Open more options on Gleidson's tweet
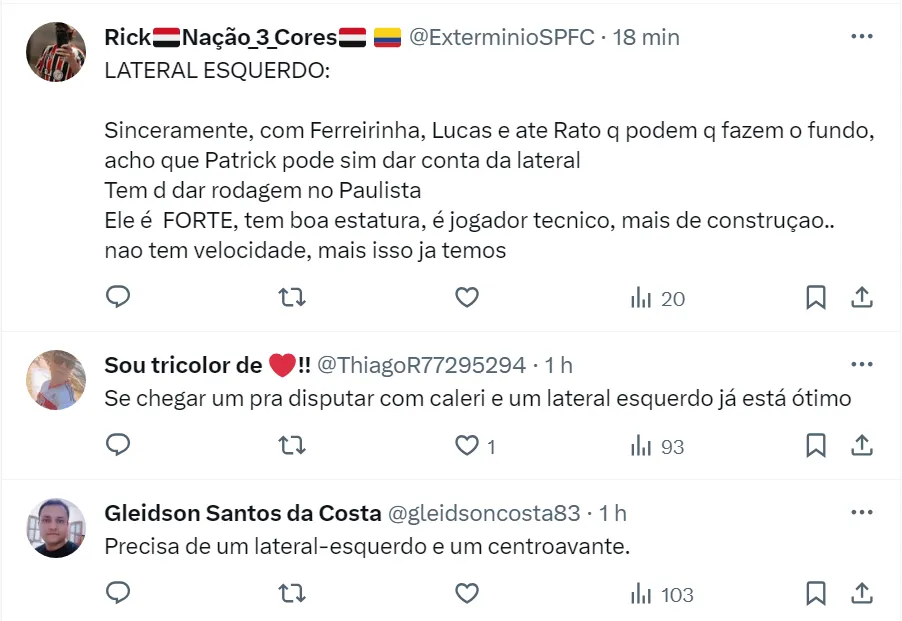The image size is (902, 621). [861, 513]
